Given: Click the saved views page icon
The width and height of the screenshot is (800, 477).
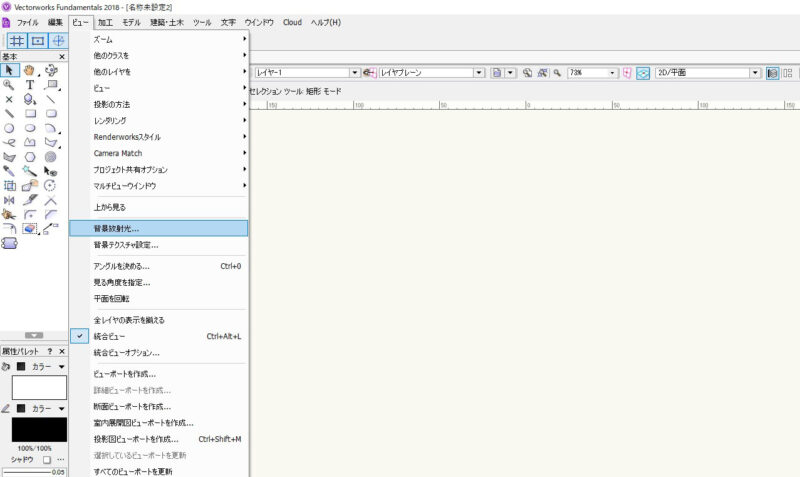Looking at the screenshot, I should click(496, 73).
